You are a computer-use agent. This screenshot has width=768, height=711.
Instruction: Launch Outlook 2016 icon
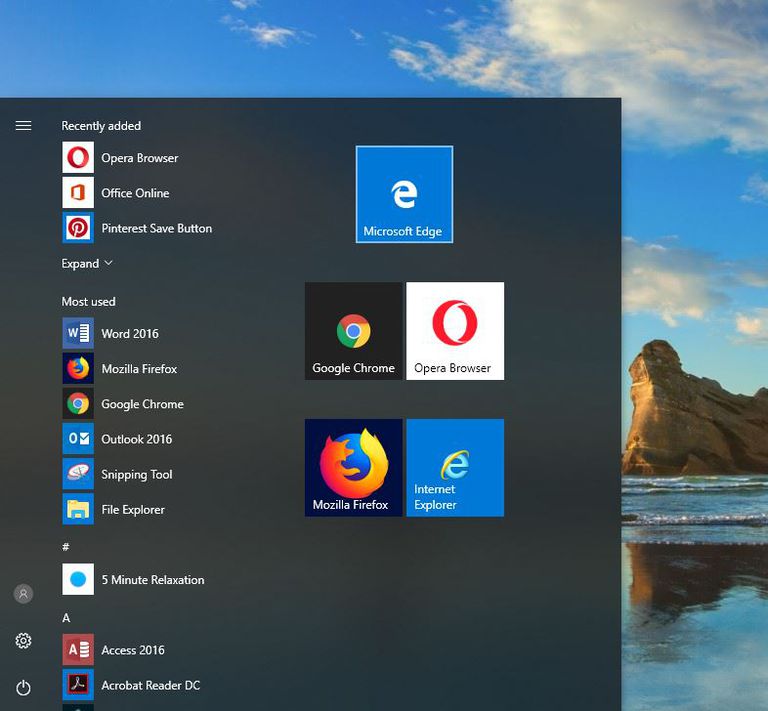[78, 439]
